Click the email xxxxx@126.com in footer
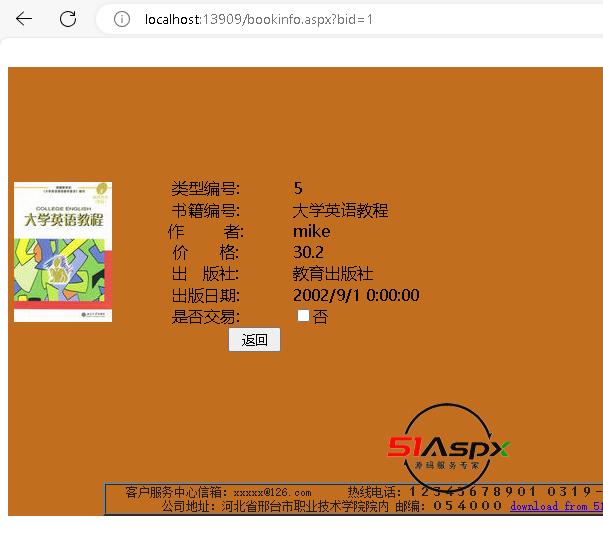Screen dimensions: 603x555 coord(272,492)
